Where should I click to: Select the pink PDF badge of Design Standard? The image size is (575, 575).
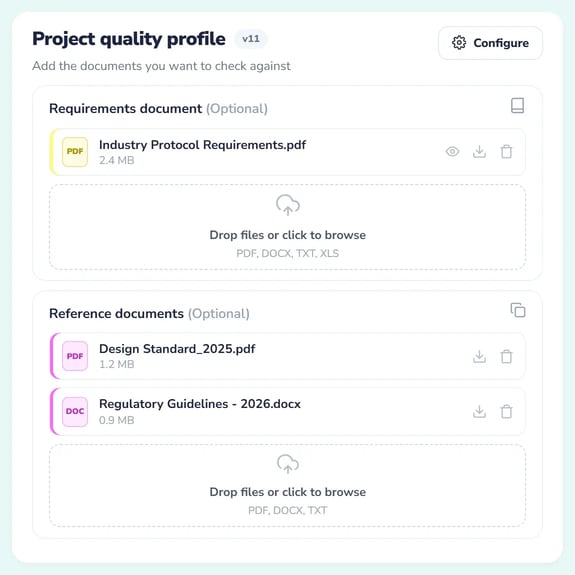pos(75,356)
